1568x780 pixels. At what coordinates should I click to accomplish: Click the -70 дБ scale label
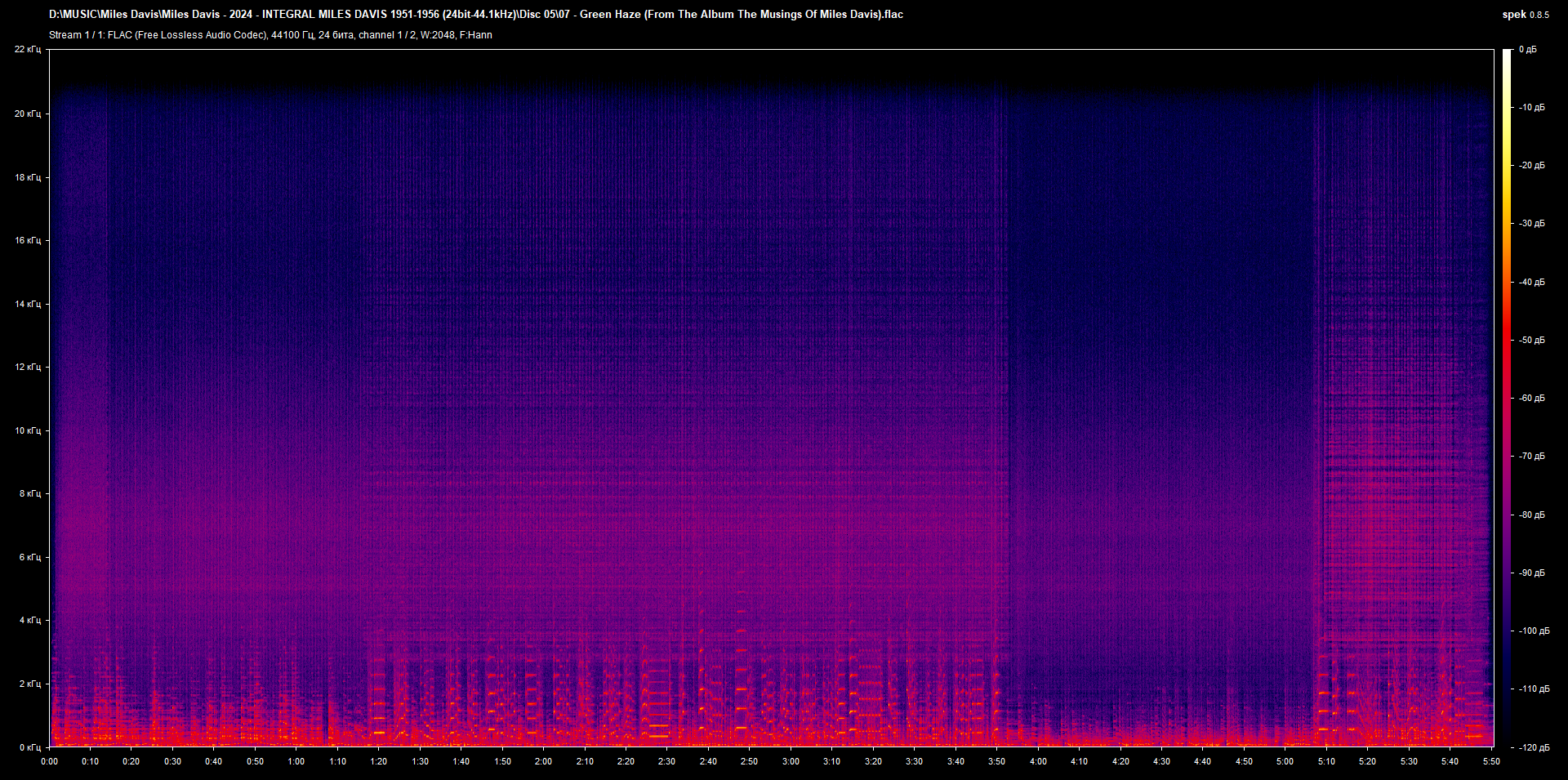pyautogui.click(x=1531, y=457)
